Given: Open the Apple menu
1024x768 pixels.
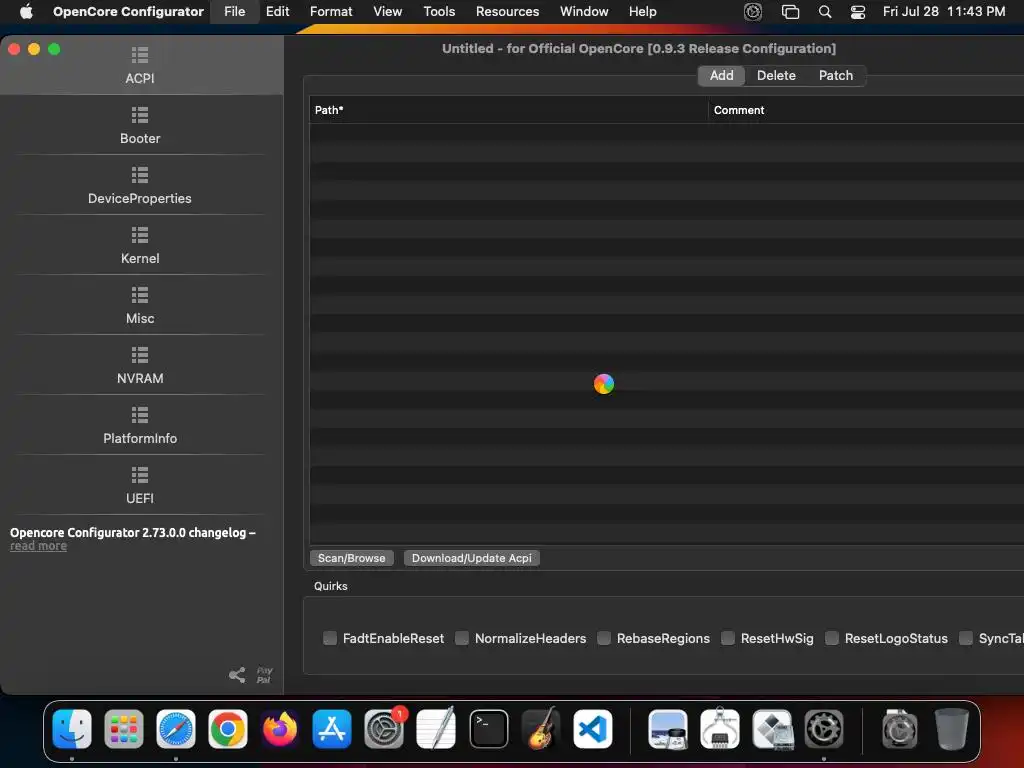Looking at the screenshot, I should [x=26, y=12].
